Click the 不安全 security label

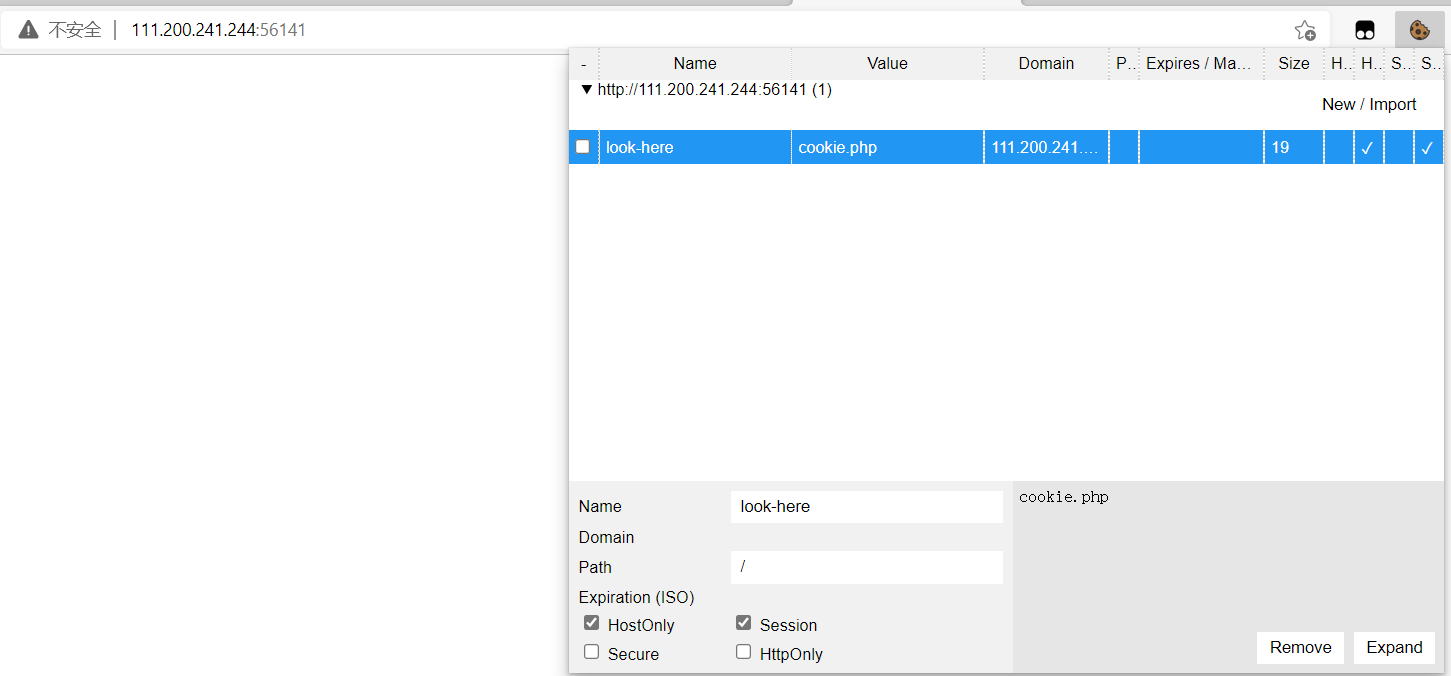[x=75, y=30]
